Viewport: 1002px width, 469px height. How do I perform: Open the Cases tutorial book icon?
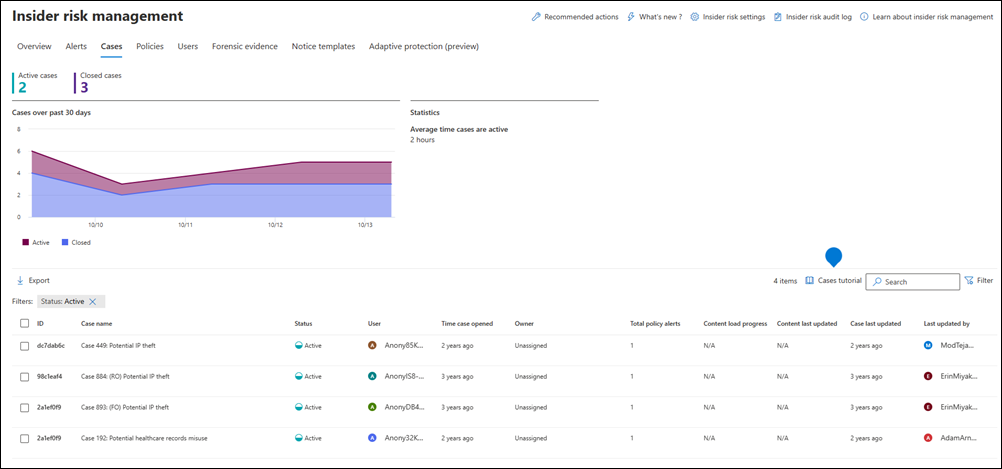tap(810, 281)
